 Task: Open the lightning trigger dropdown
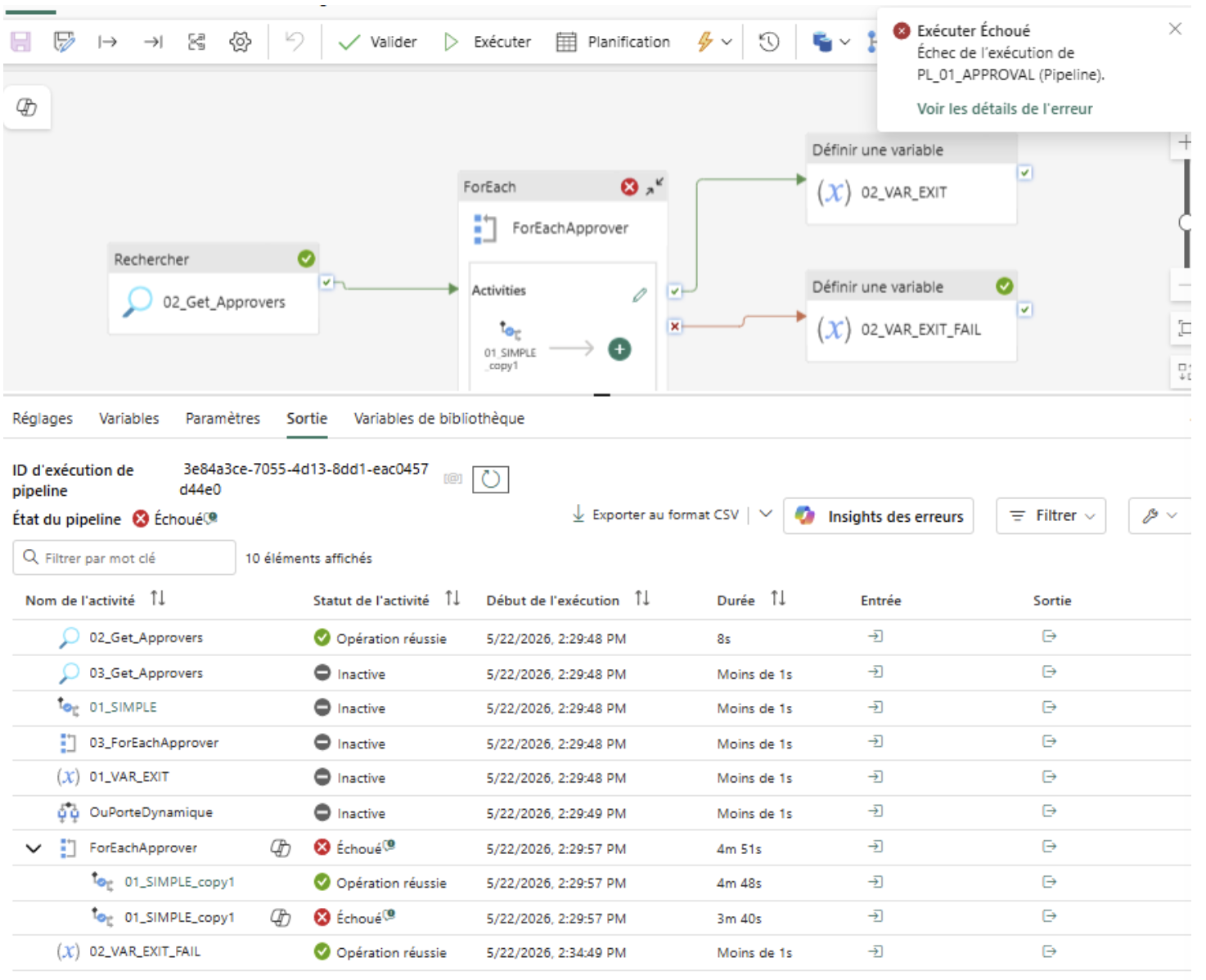(x=714, y=42)
